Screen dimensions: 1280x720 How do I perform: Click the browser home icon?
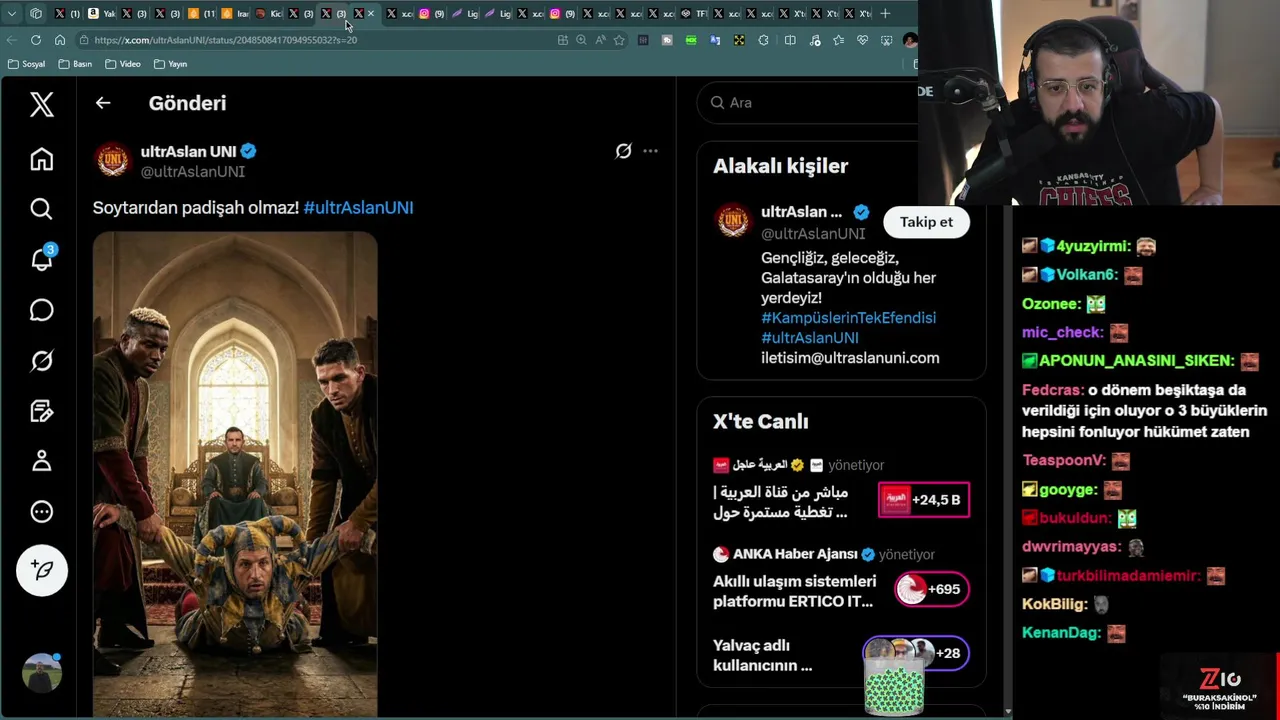(60, 40)
